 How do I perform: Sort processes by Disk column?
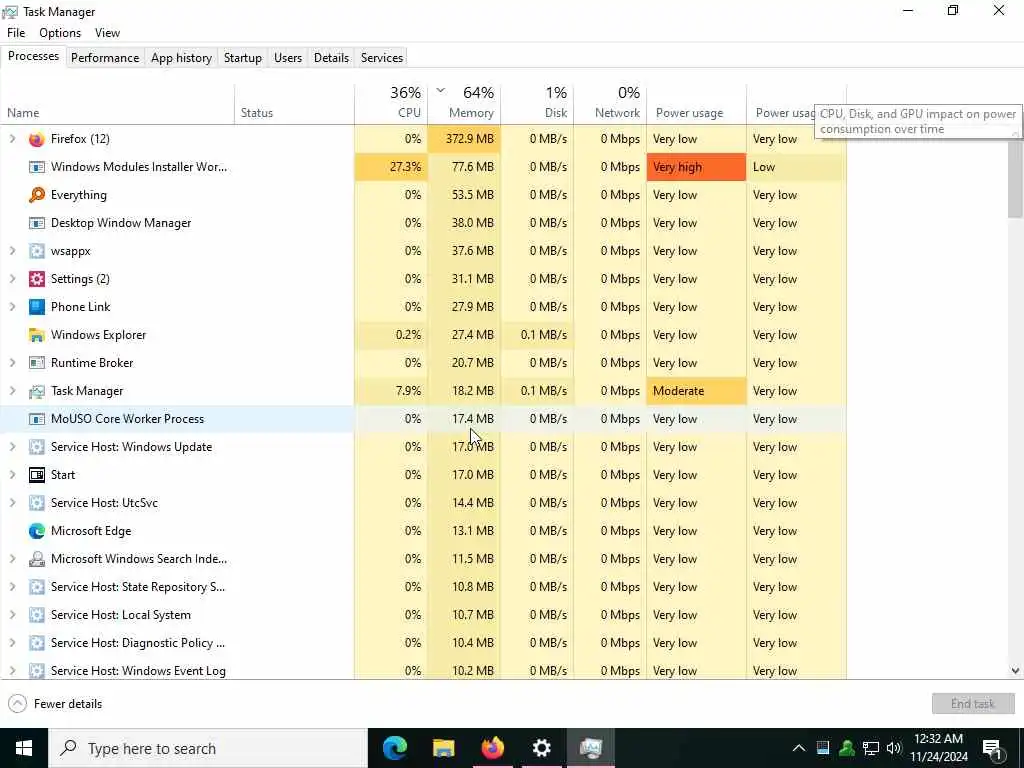point(537,104)
